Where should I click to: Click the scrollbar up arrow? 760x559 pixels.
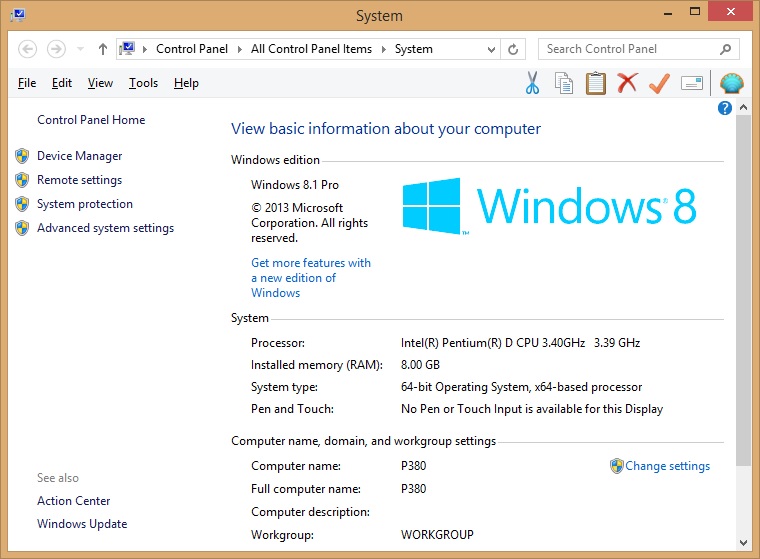click(743, 107)
